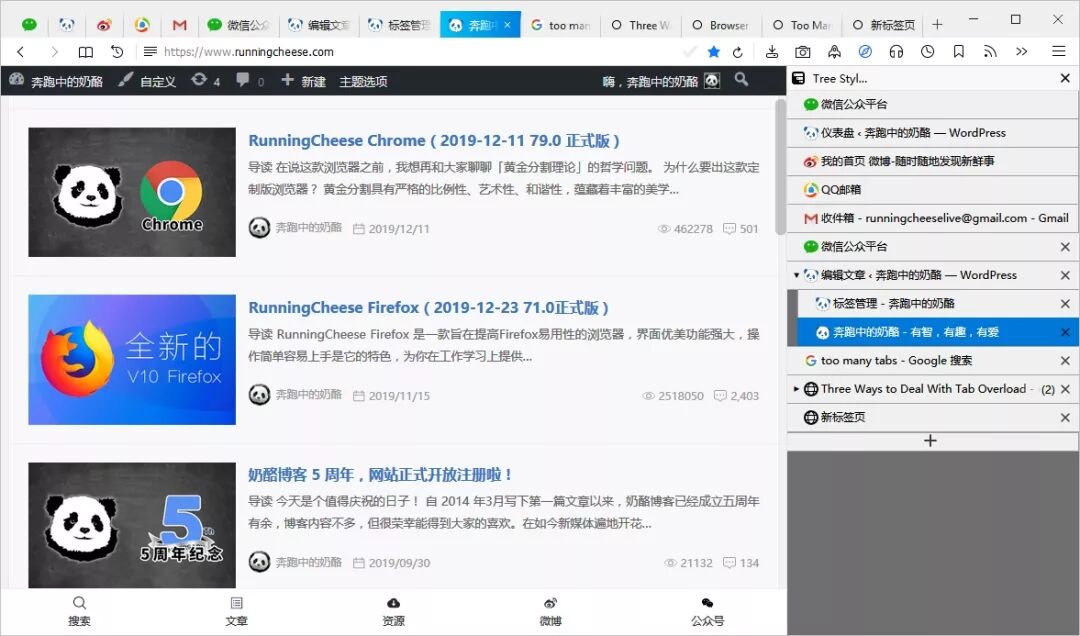Select 微信公众平台 pinned row in sidebar
This screenshot has width=1080, height=636.
[933, 104]
